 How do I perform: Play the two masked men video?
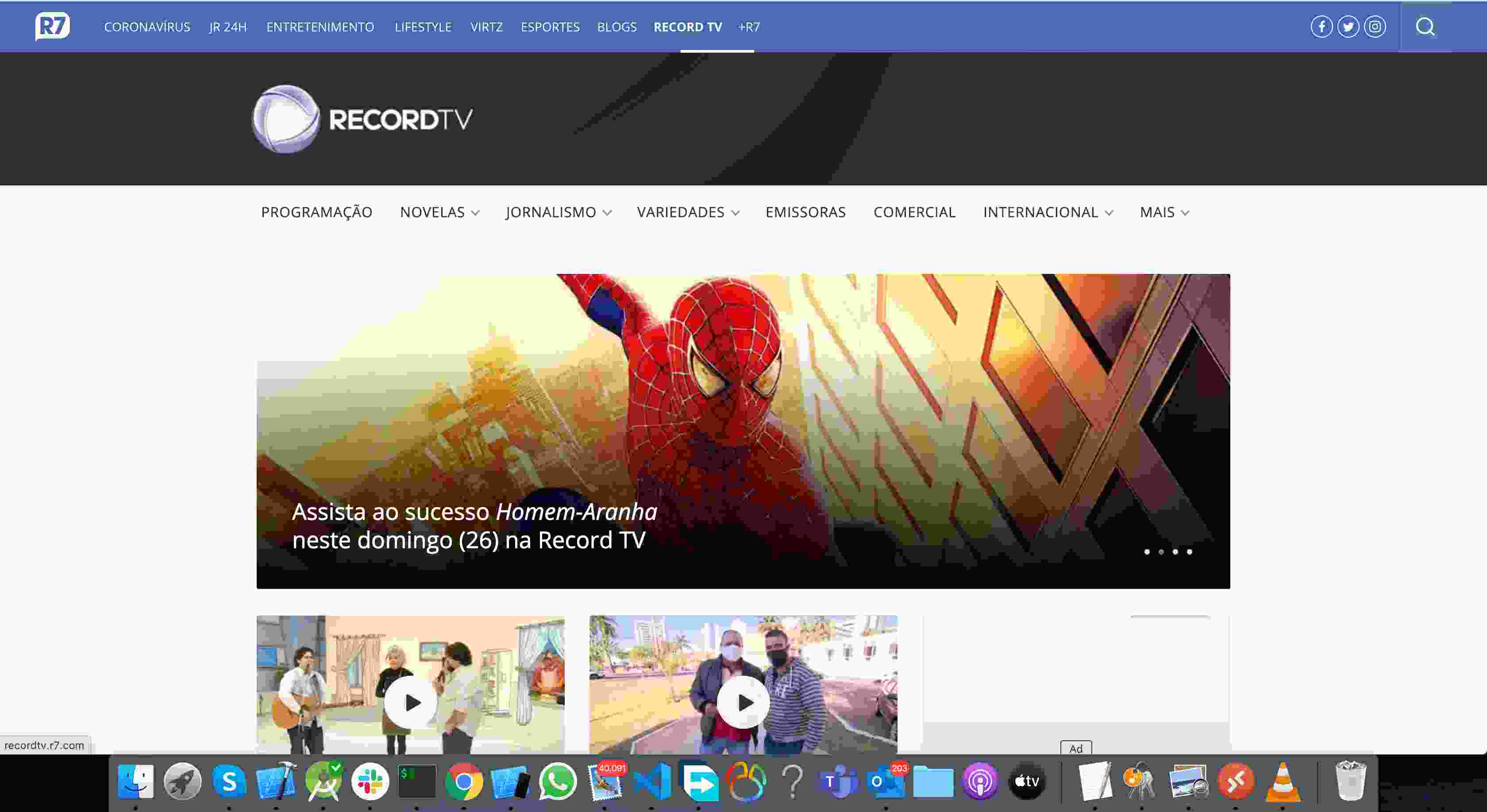coord(743,702)
